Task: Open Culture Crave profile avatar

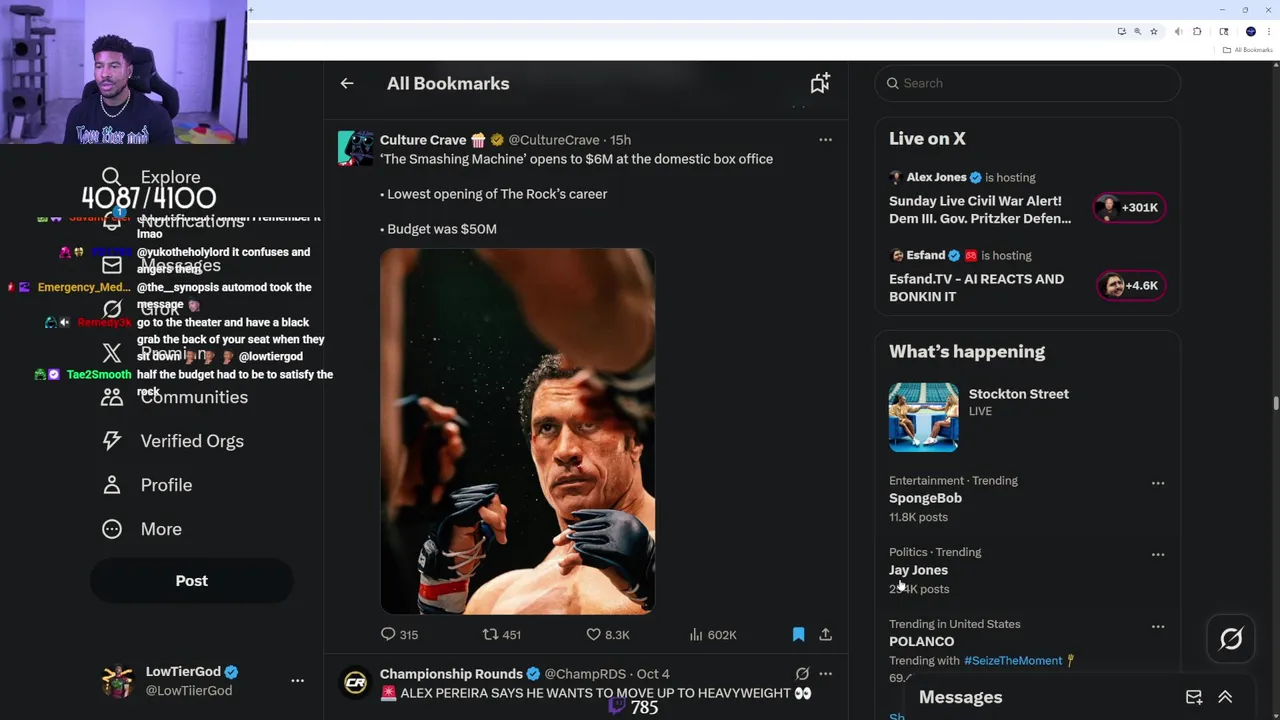Action: (x=355, y=148)
